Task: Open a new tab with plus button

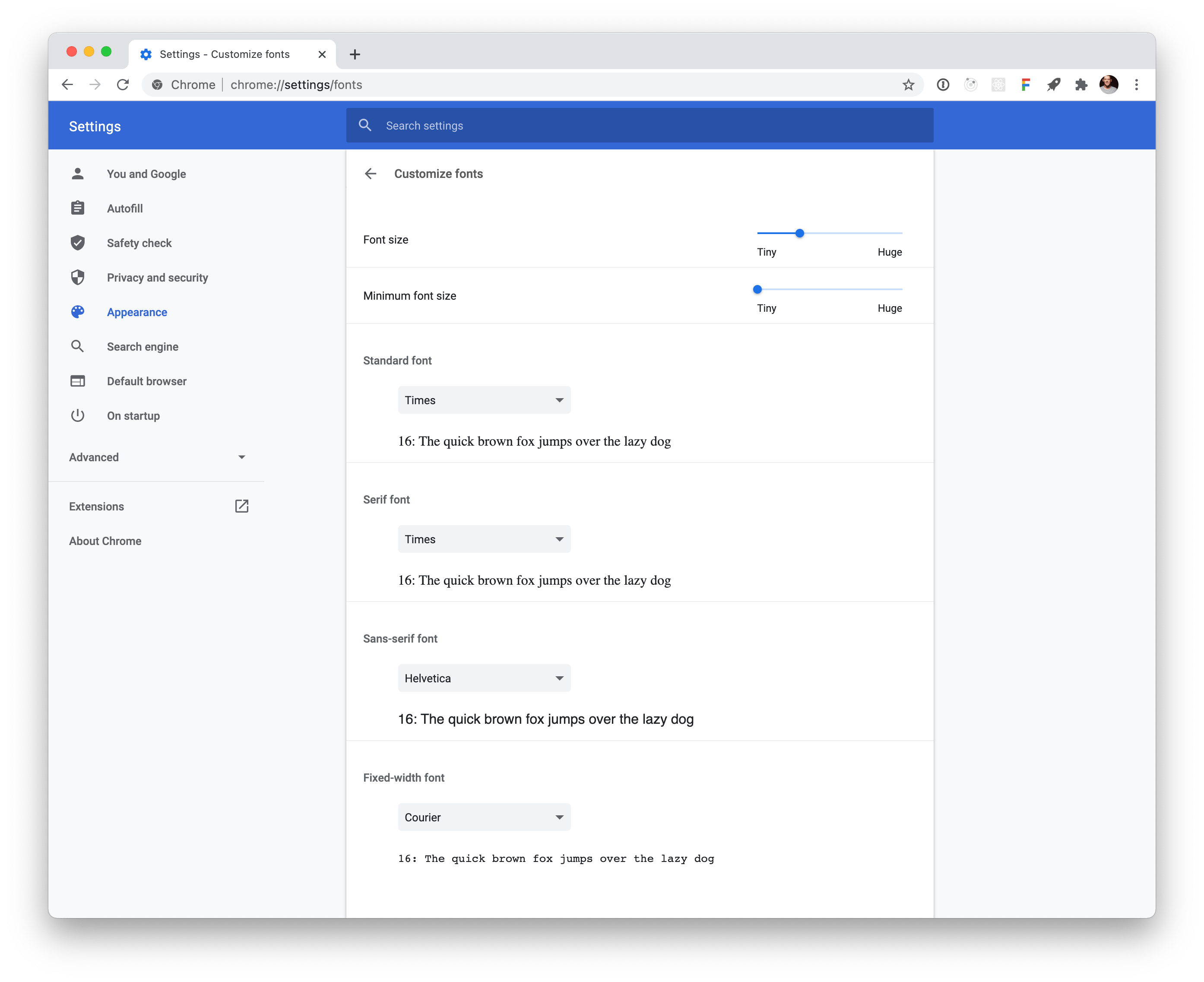Action: pyautogui.click(x=355, y=54)
